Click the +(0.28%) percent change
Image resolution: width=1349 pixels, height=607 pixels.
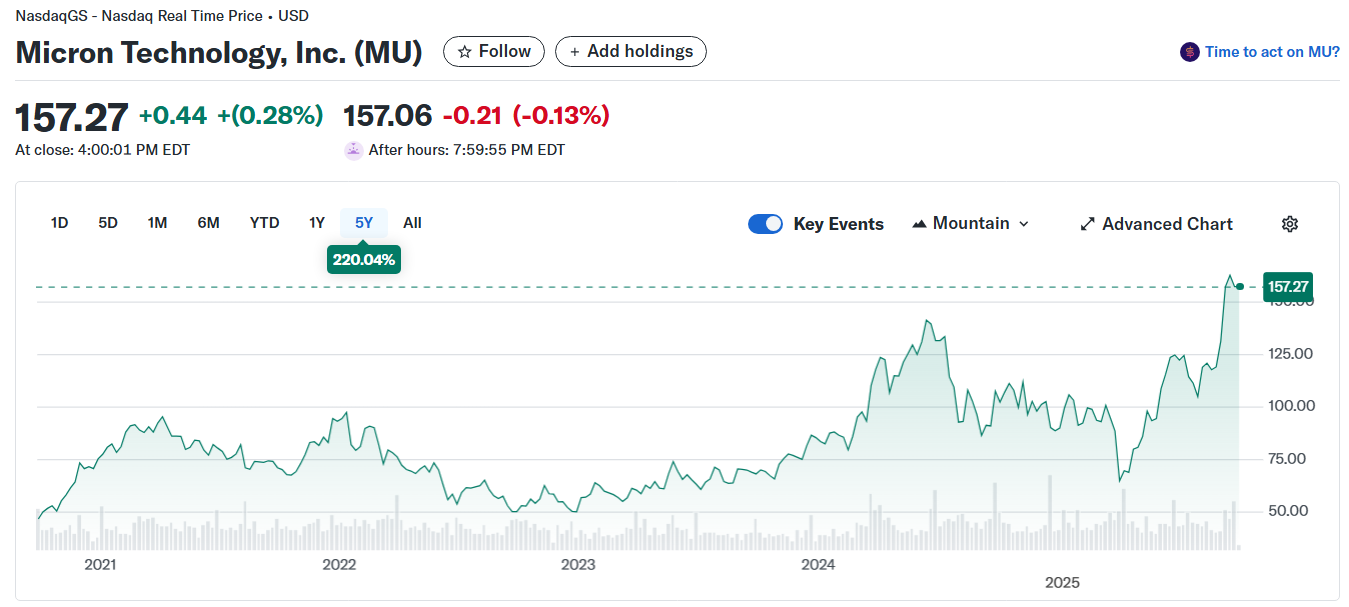[x=270, y=116]
